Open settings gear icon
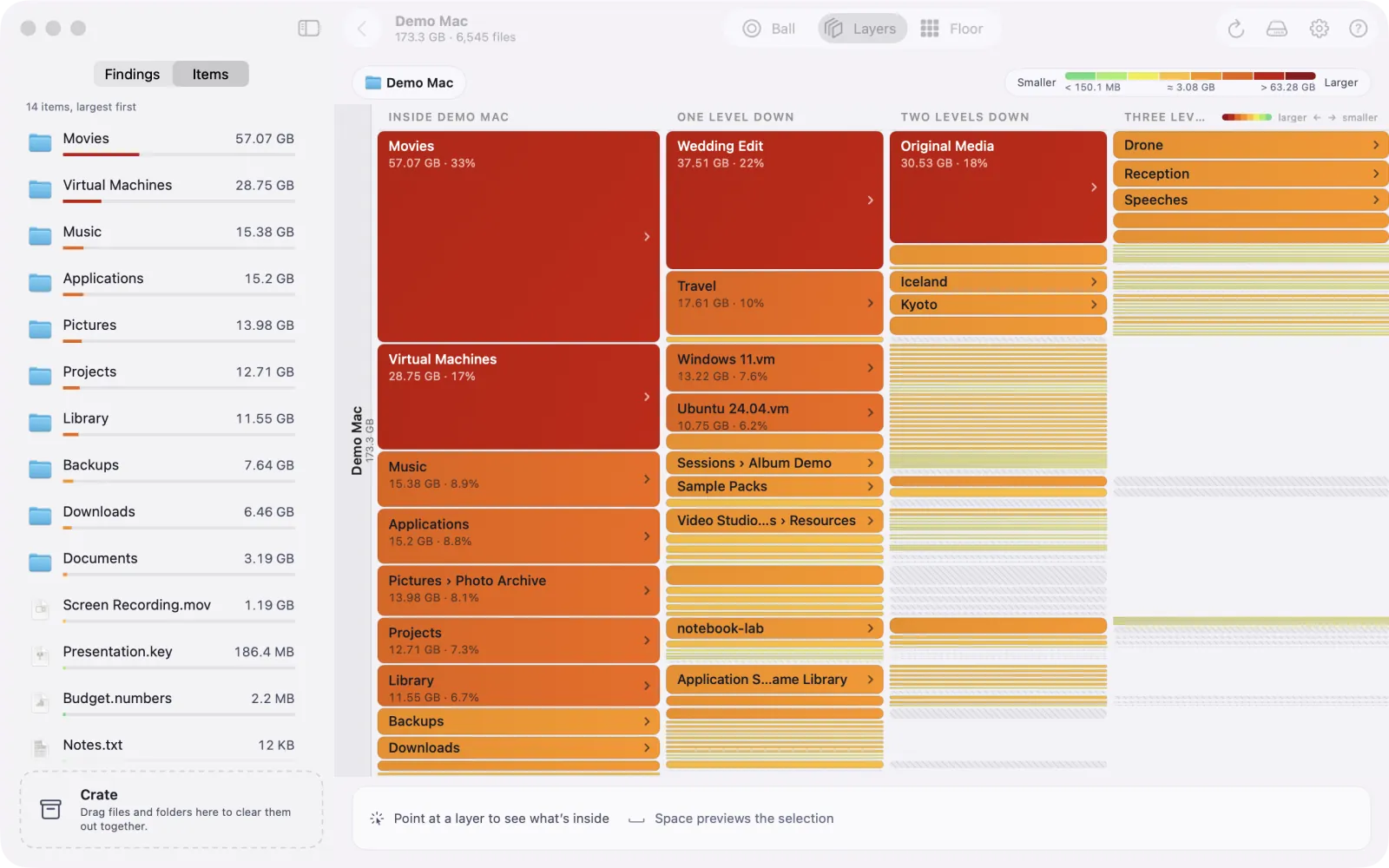 [1320, 29]
